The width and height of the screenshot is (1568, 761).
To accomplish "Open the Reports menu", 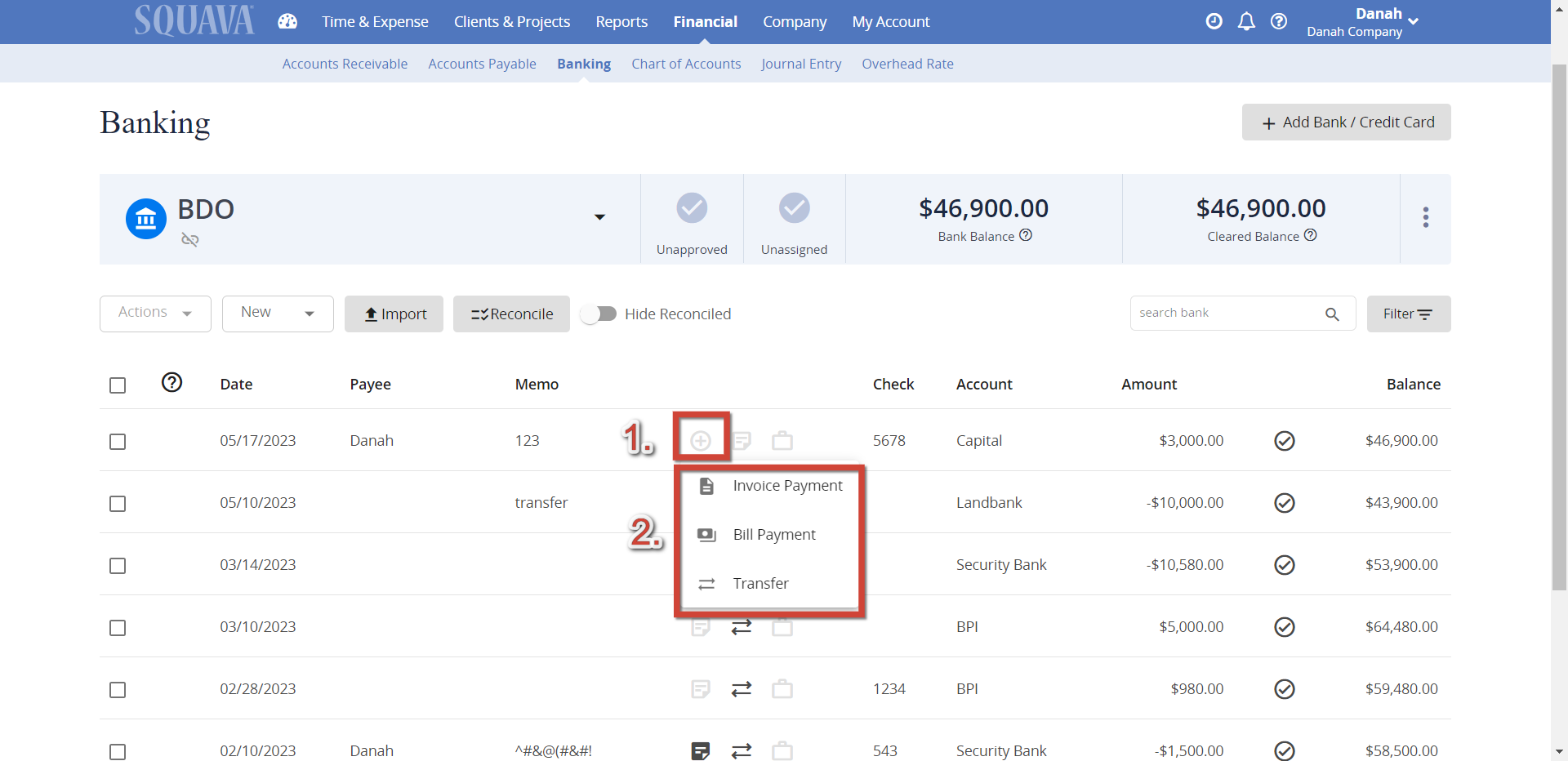I will pyautogui.click(x=621, y=21).
